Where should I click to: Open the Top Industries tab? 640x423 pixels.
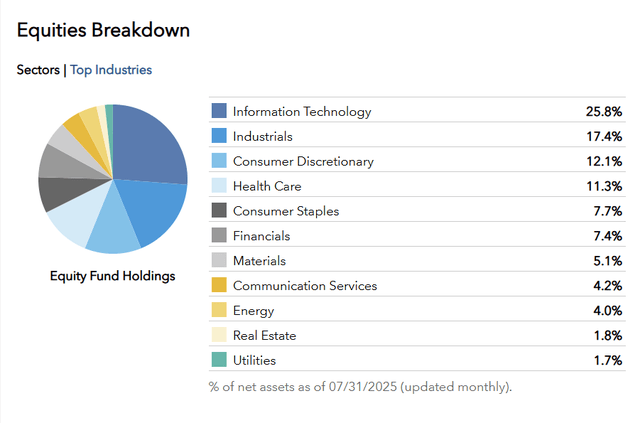[x=111, y=70]
